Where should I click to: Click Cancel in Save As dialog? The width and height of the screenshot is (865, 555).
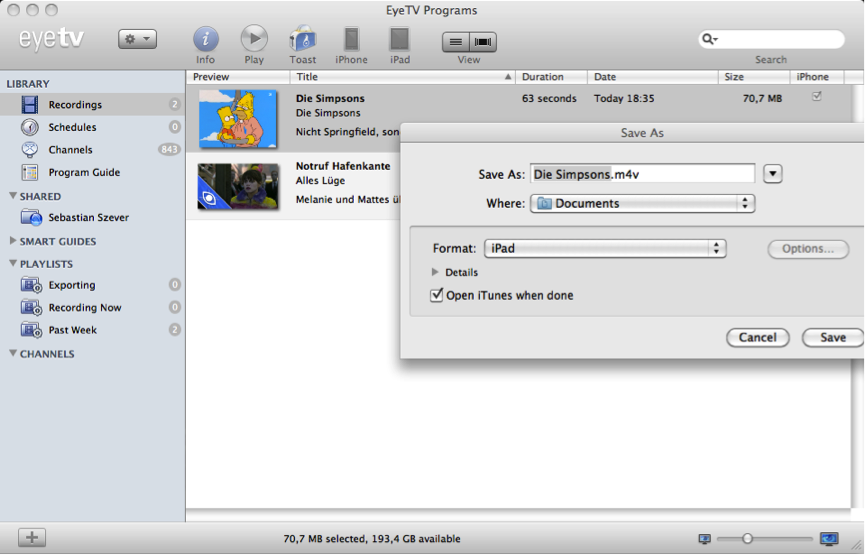(x=757, y=338)
